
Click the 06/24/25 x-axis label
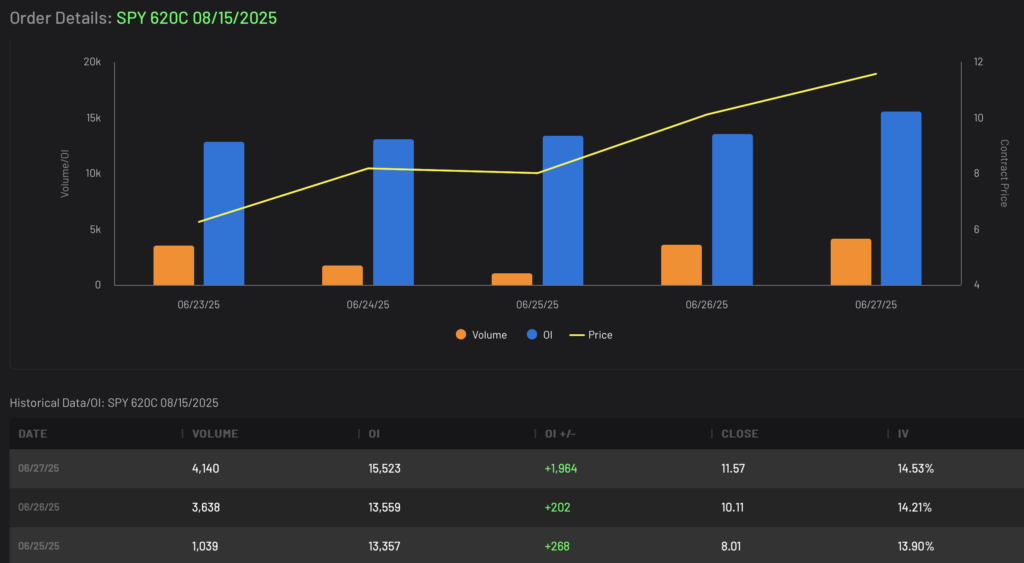tap(368, 304)
